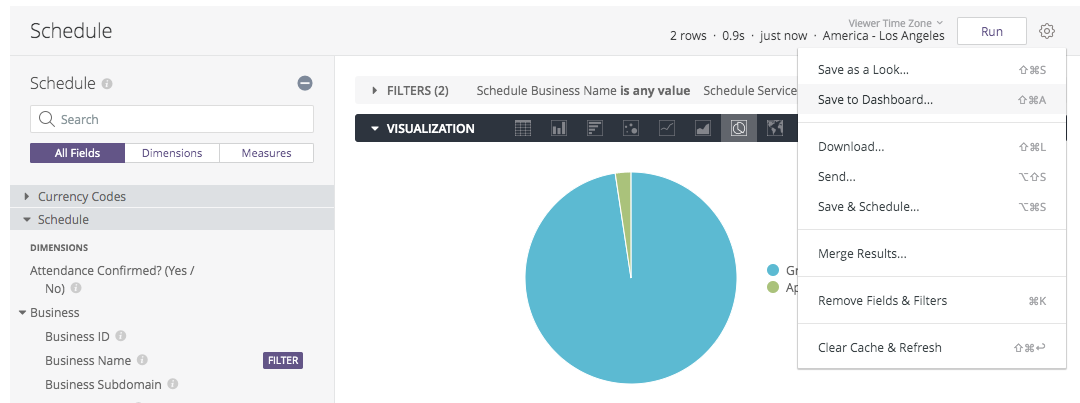Select the scatterplot visualization icon
Screen dimensions: 1080x403
(630, 128)
